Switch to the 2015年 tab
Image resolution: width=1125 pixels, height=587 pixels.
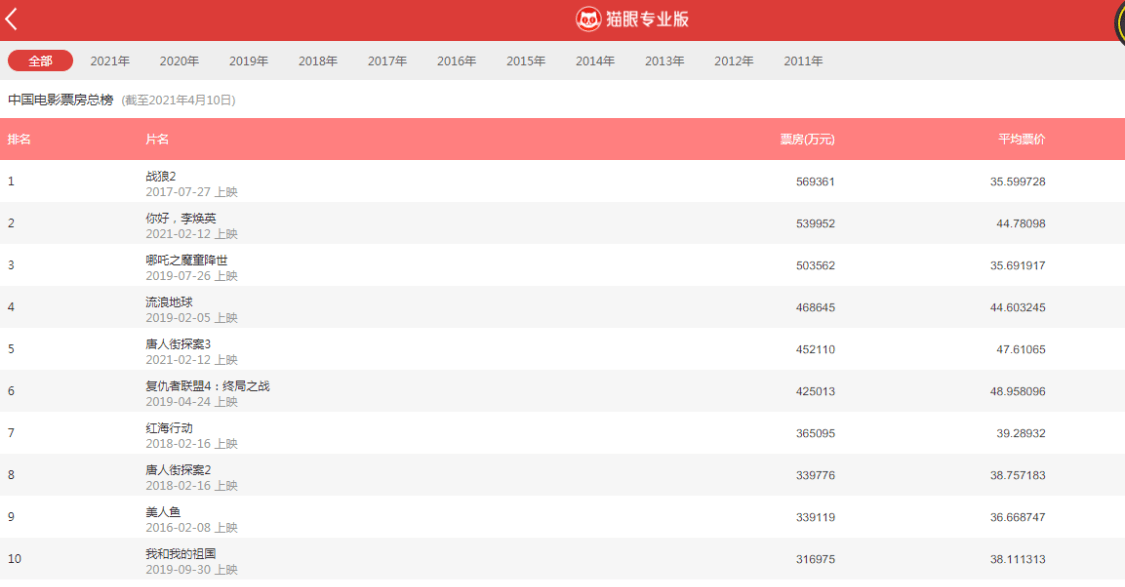(x=526, y=61)
